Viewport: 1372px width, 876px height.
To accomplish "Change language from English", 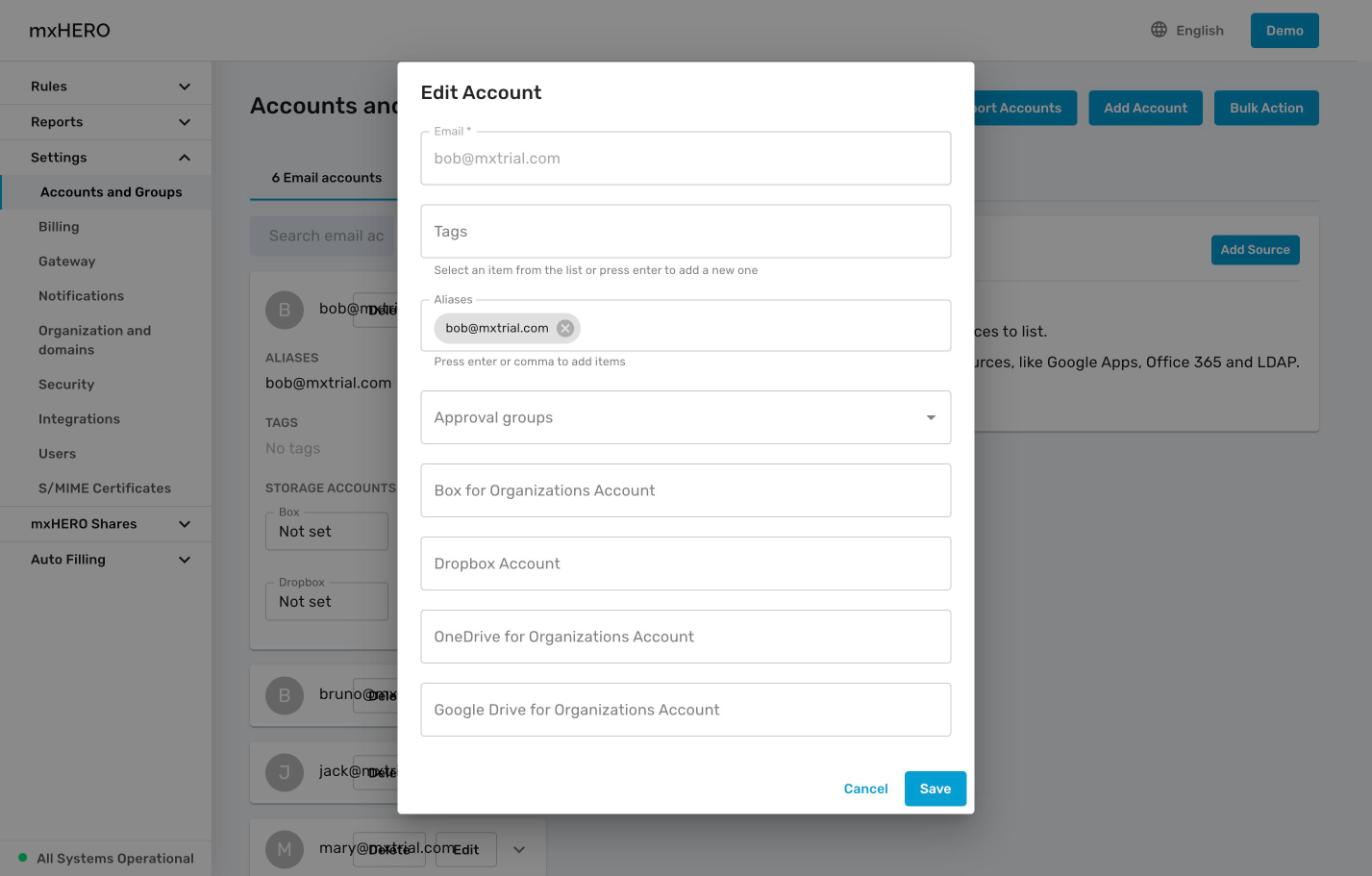I will pyautogui.click(x=1187, y=30).
